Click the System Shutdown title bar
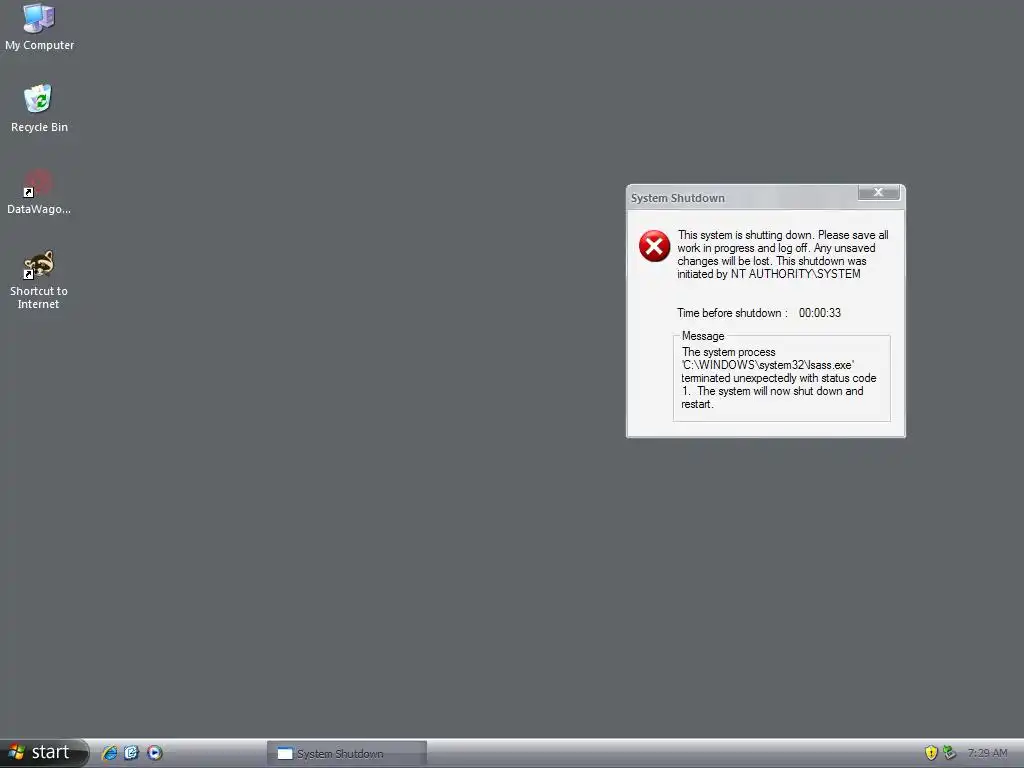The width and height of the screenshot is (1024, 768). (x=743, y=198)
